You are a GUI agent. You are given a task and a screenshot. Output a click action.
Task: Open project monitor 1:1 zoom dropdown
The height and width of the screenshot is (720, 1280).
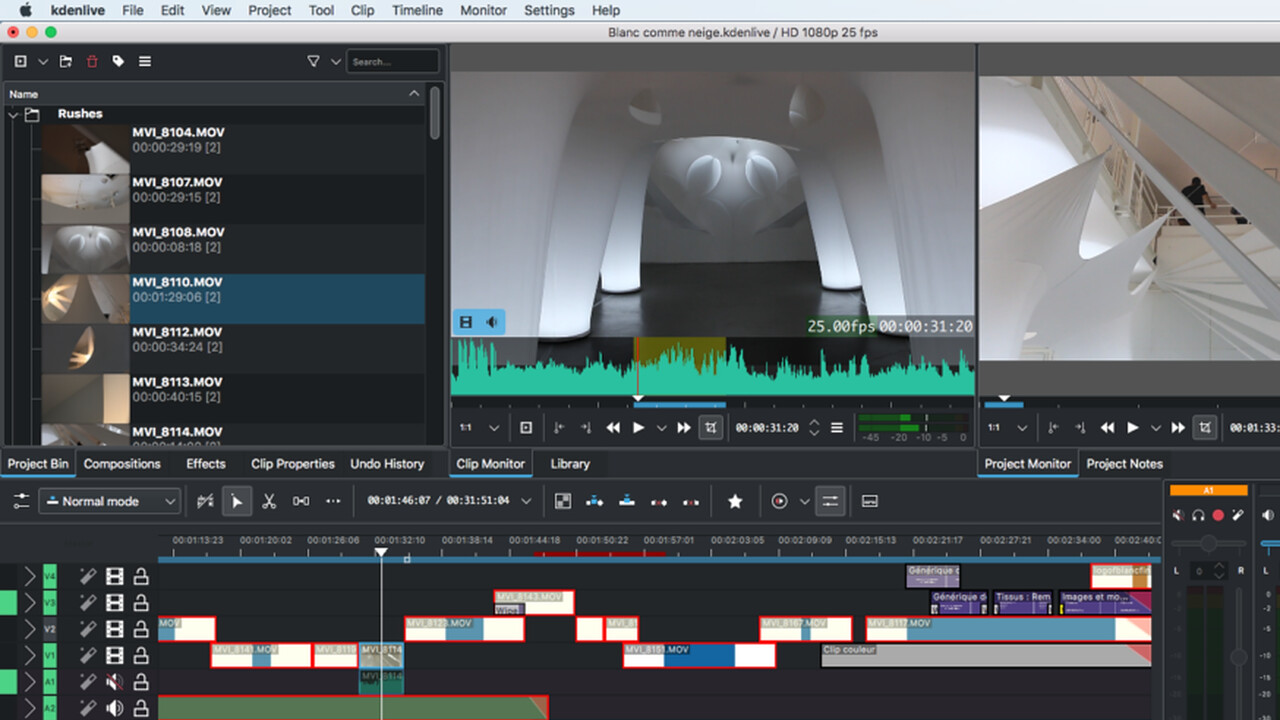coord(1008,428)
